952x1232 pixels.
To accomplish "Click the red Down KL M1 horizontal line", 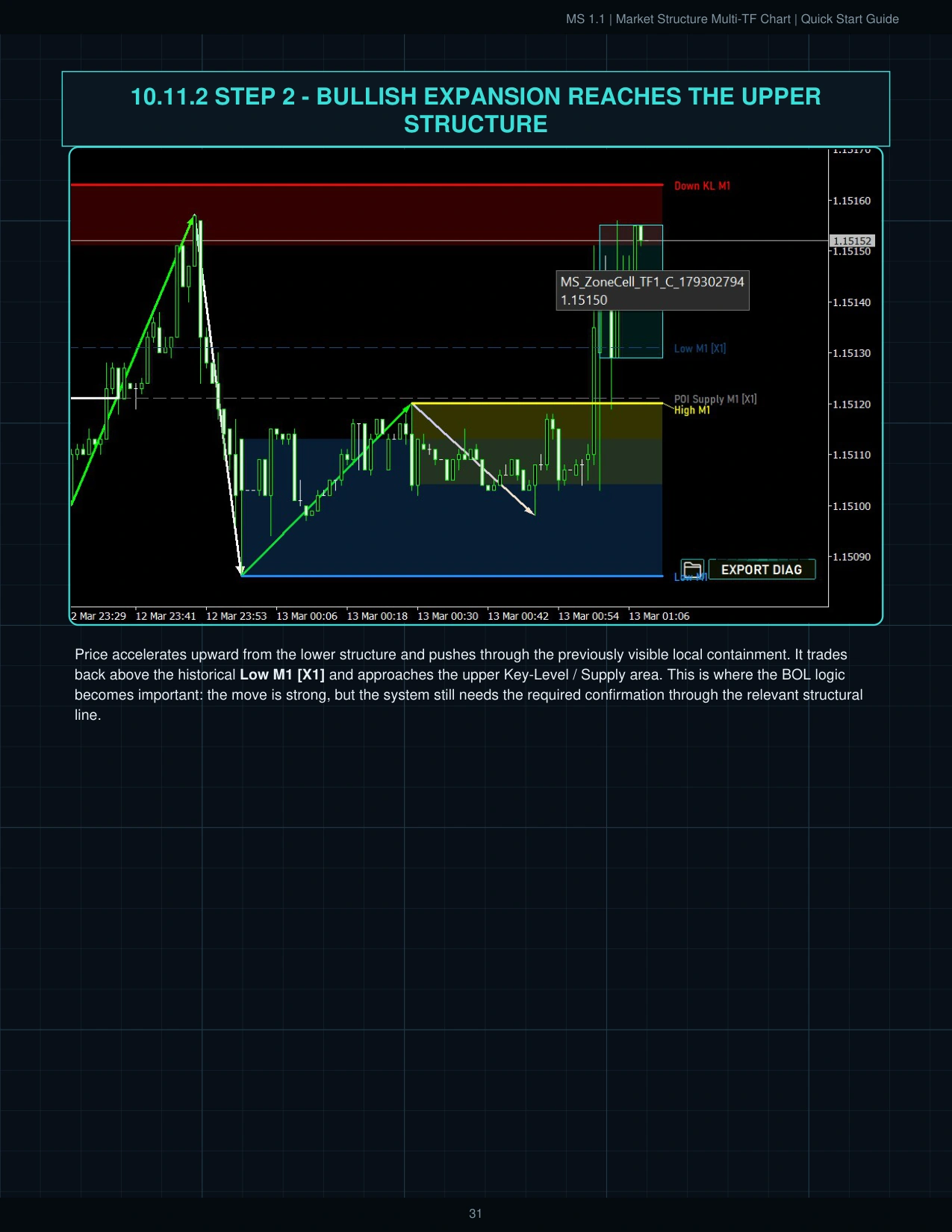I will point(367,184).
